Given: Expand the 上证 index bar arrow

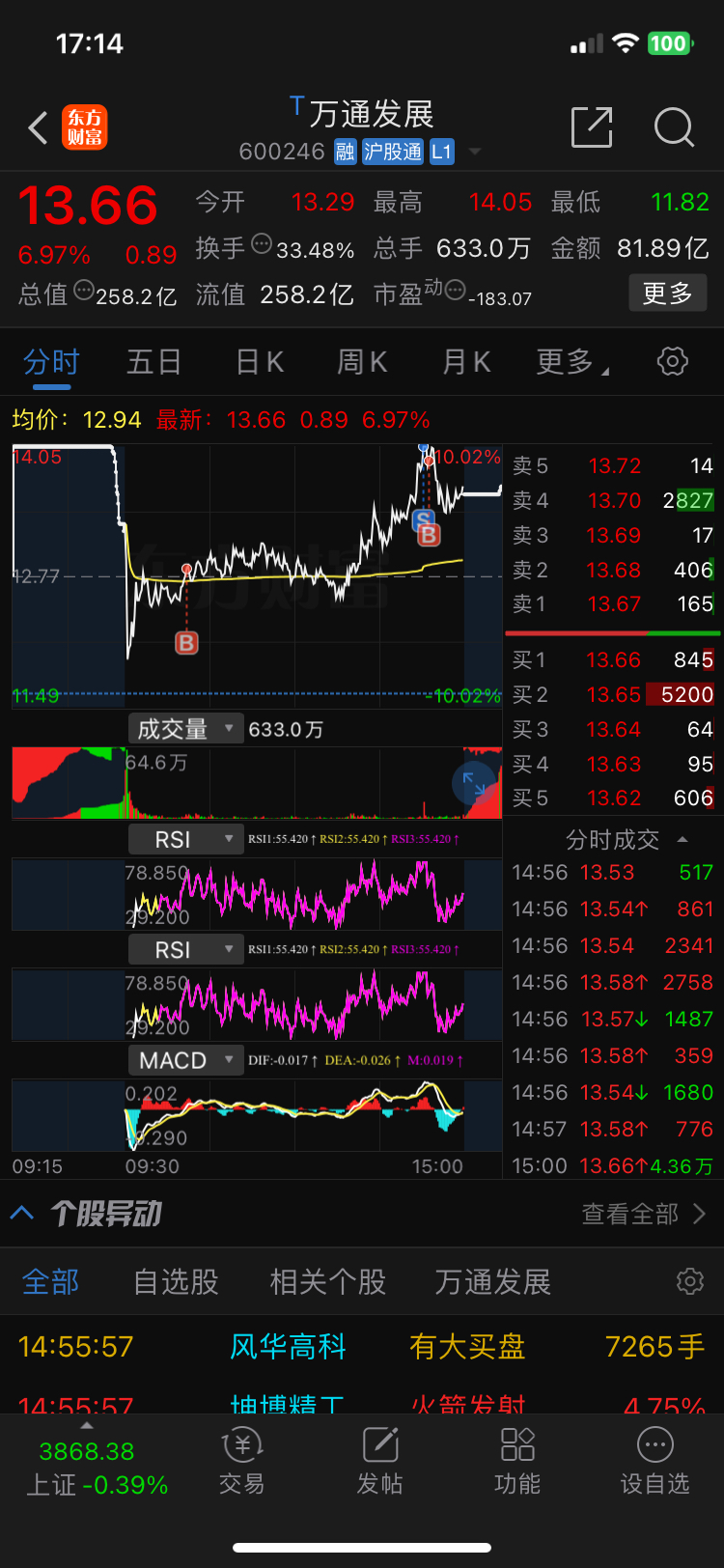Looking at the screenshot, I should 87,1426.
